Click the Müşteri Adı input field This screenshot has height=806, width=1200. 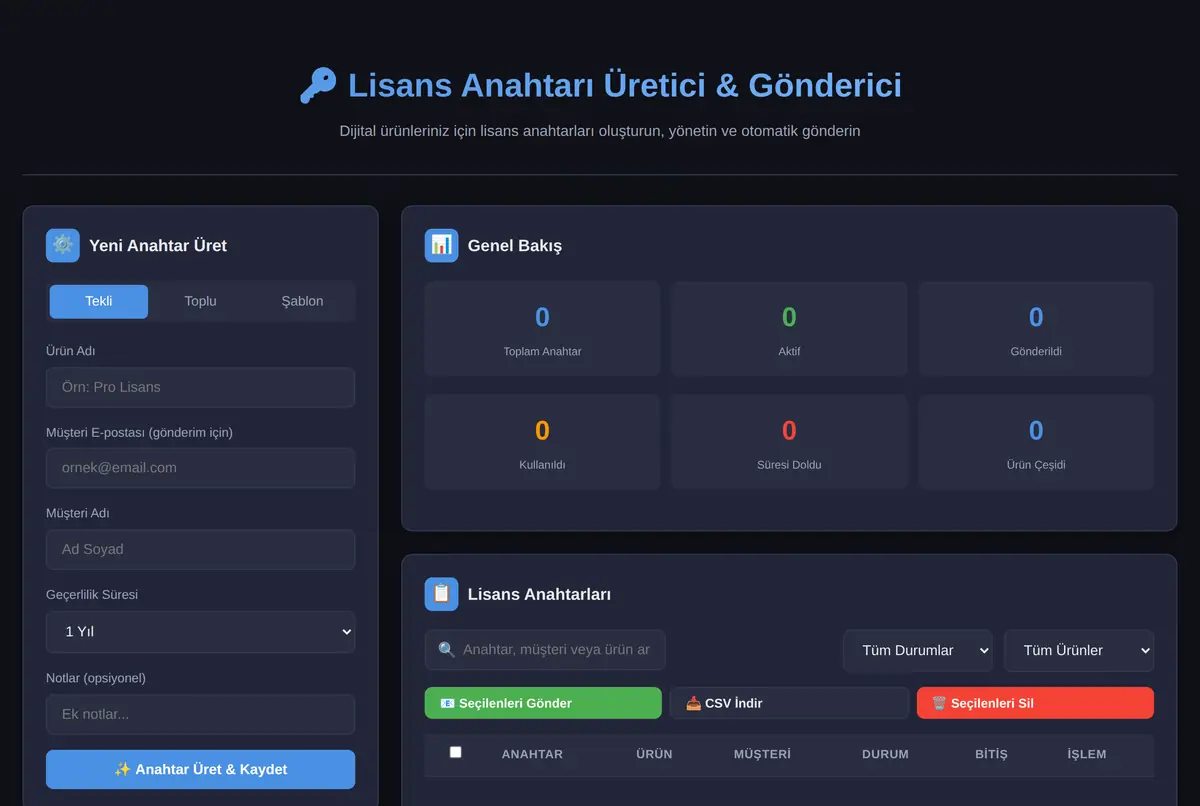pos(200,549)
